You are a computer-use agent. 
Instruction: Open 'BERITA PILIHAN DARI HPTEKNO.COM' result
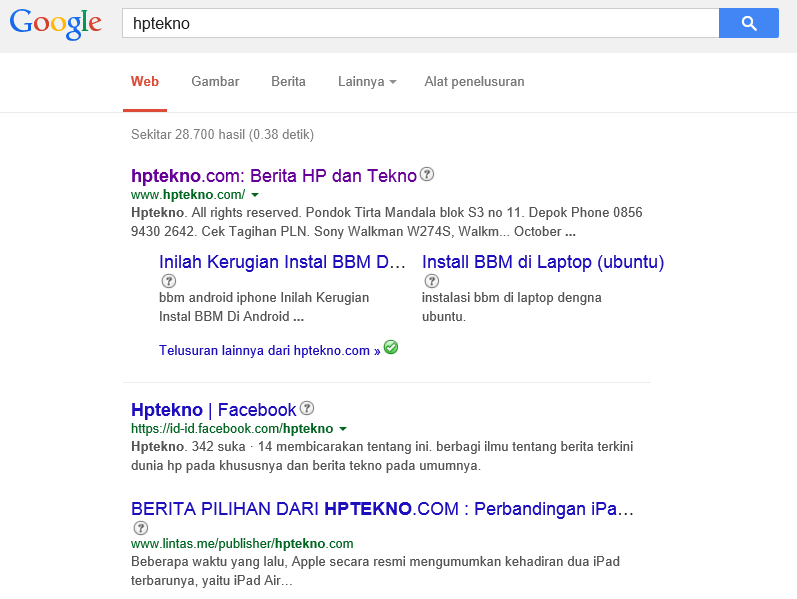tap(382, 508)
